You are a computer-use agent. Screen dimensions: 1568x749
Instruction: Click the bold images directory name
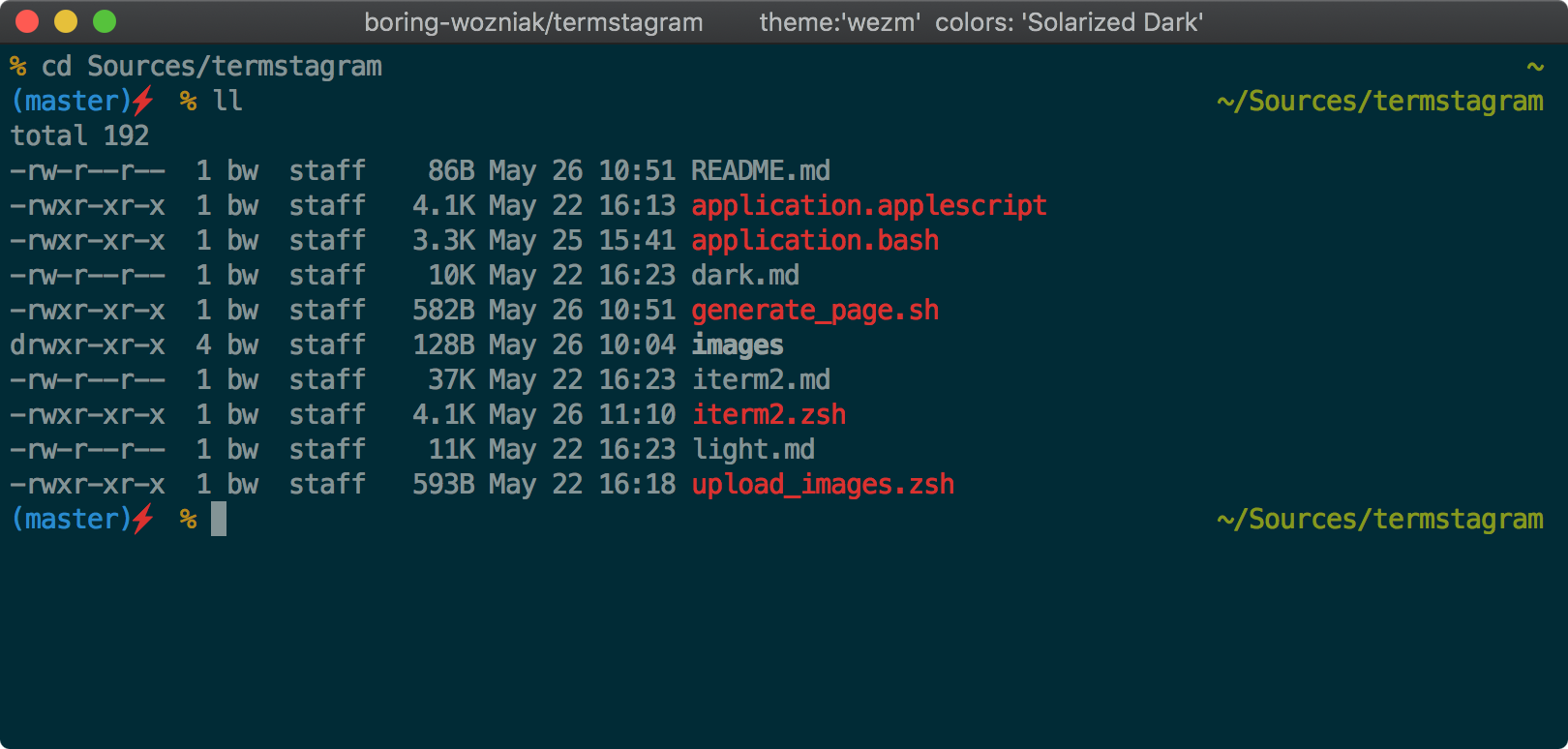coord(737,345)
